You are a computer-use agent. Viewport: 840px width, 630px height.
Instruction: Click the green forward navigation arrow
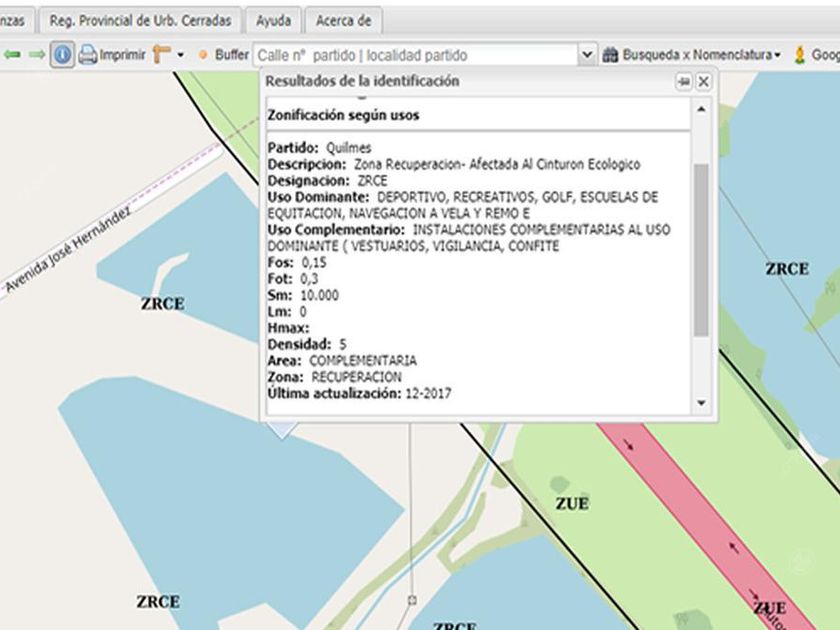[x=36, y=55]
